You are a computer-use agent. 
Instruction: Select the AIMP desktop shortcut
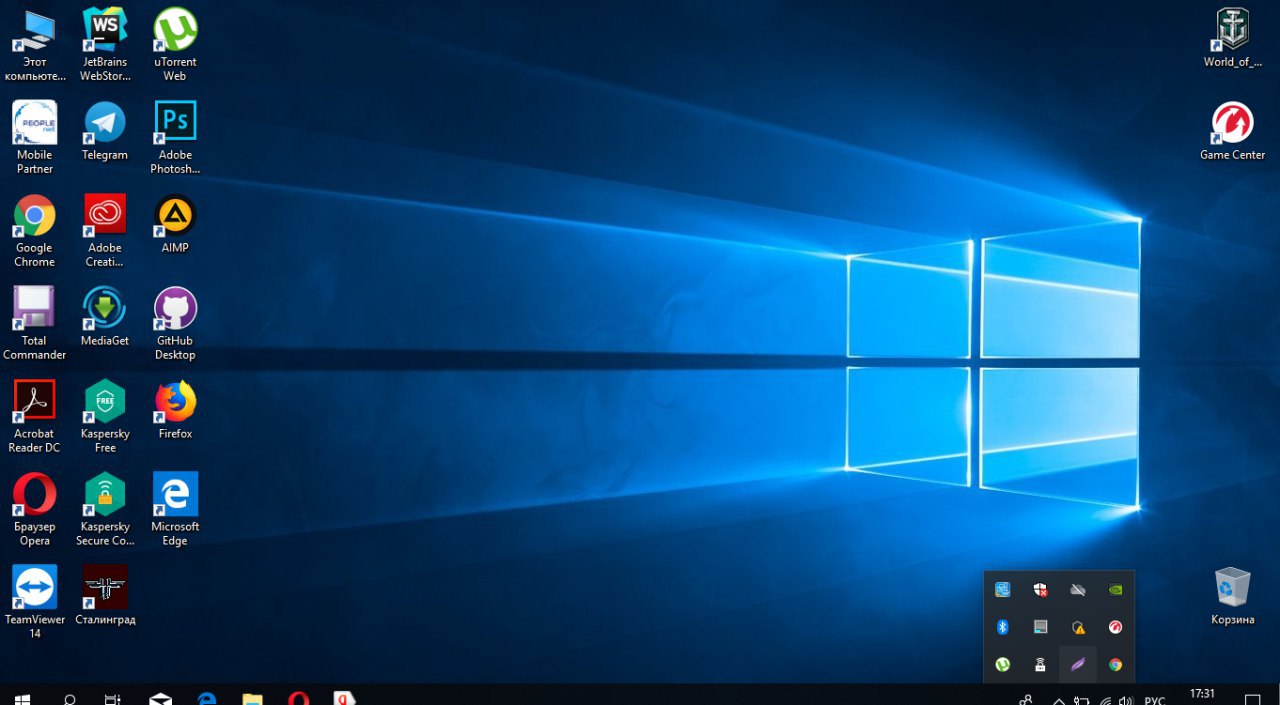tap(175, 224)
